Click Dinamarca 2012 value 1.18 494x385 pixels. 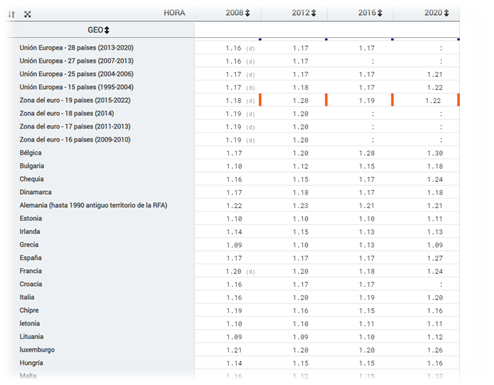[x=300, y=193]
